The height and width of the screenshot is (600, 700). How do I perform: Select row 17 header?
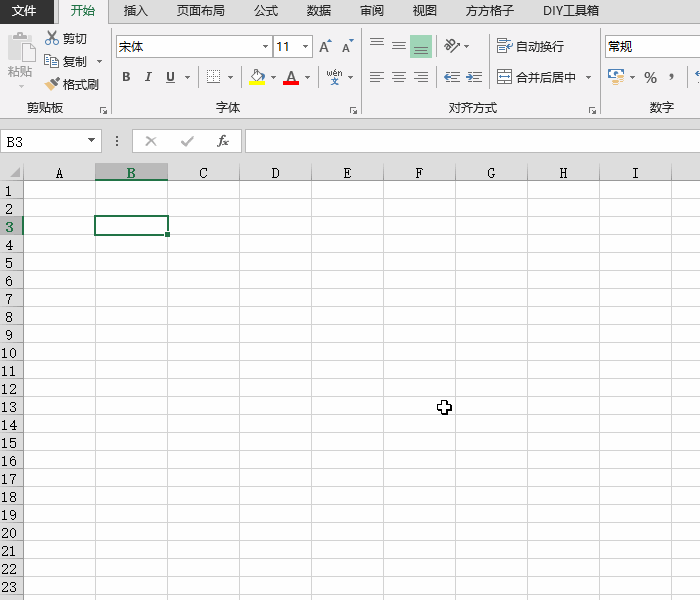coord(12,479)
